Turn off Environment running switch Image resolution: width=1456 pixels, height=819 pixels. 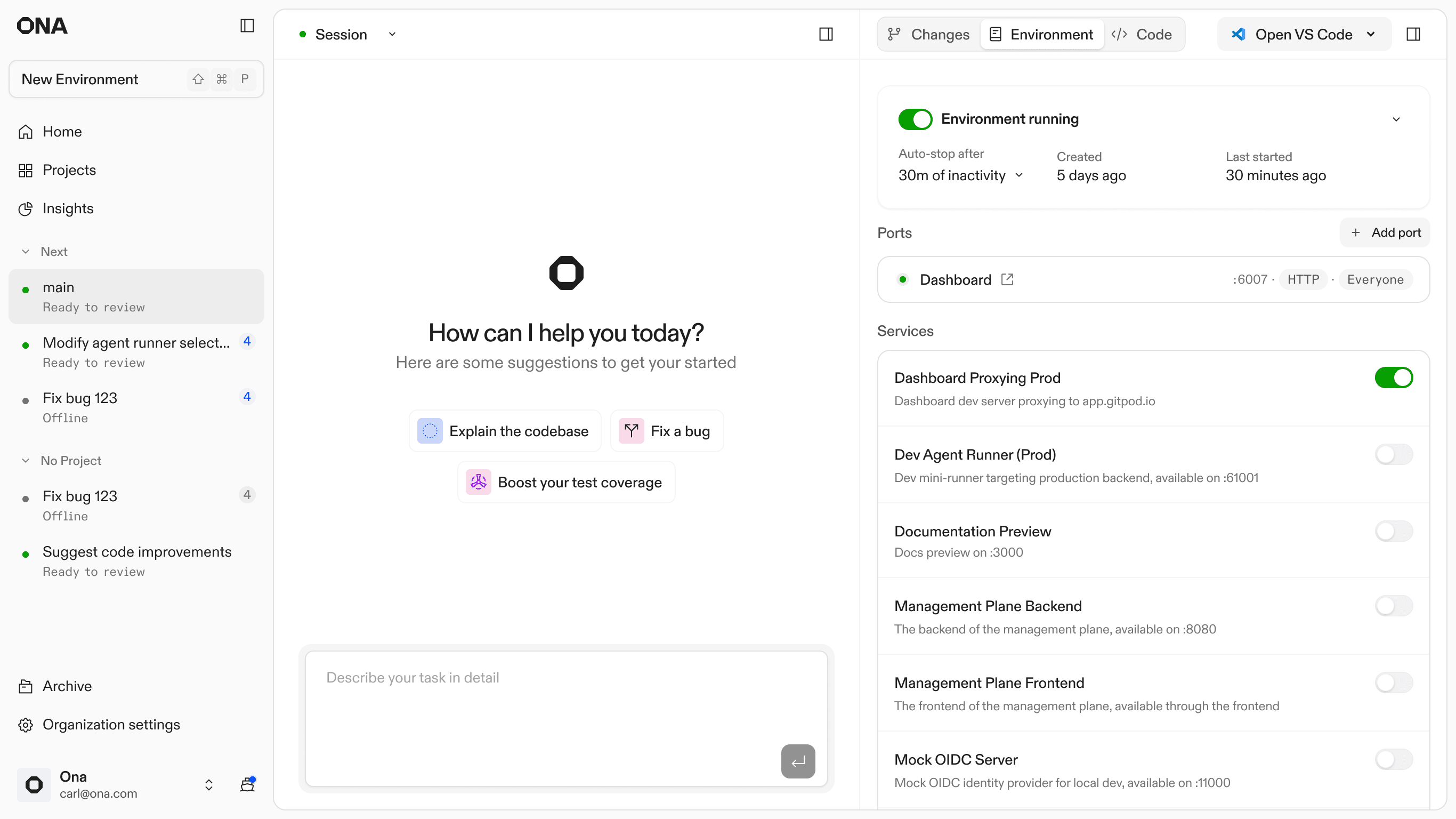click(x=915, y=119)
